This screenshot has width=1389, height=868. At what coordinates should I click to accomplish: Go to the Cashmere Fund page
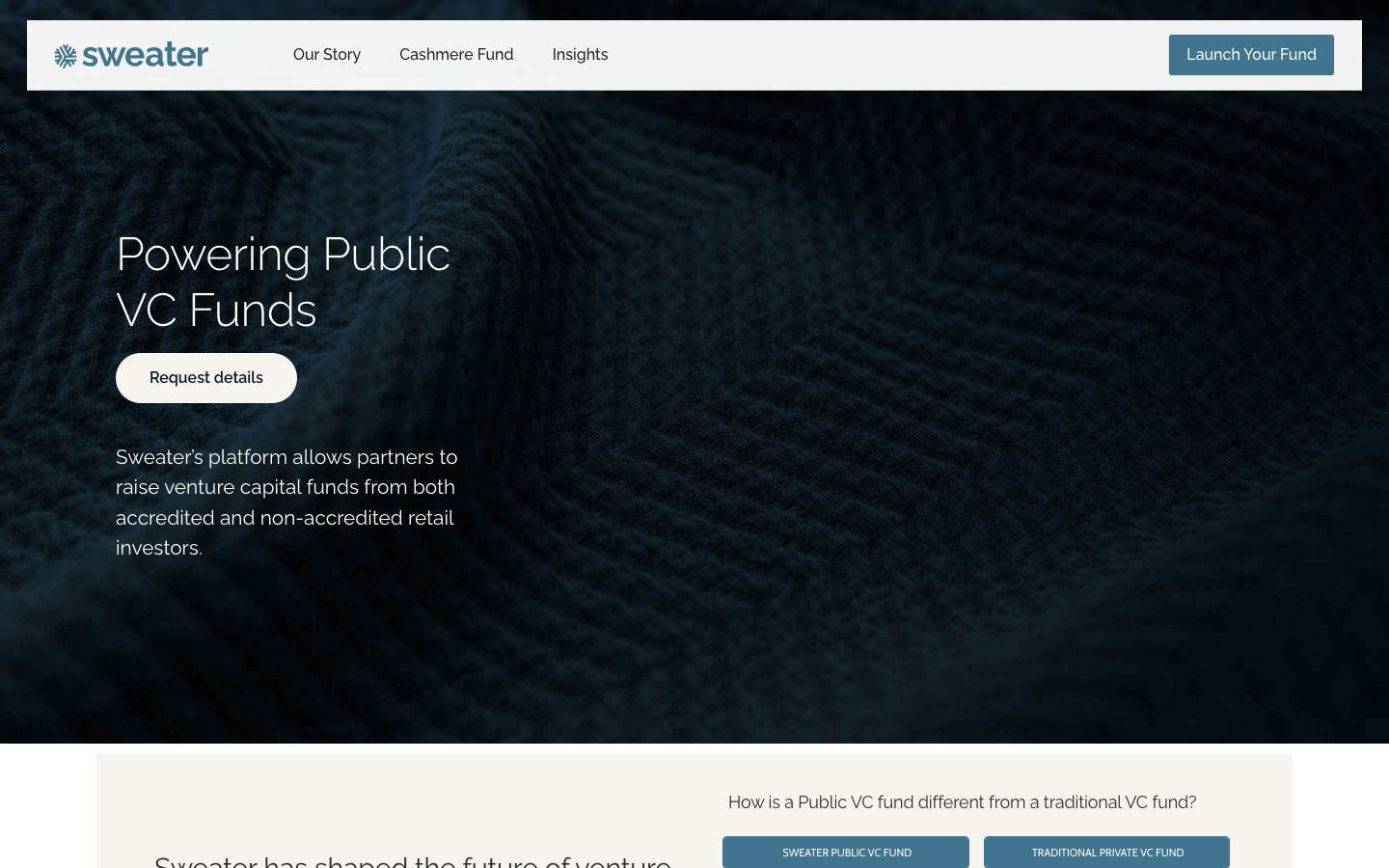456,55
